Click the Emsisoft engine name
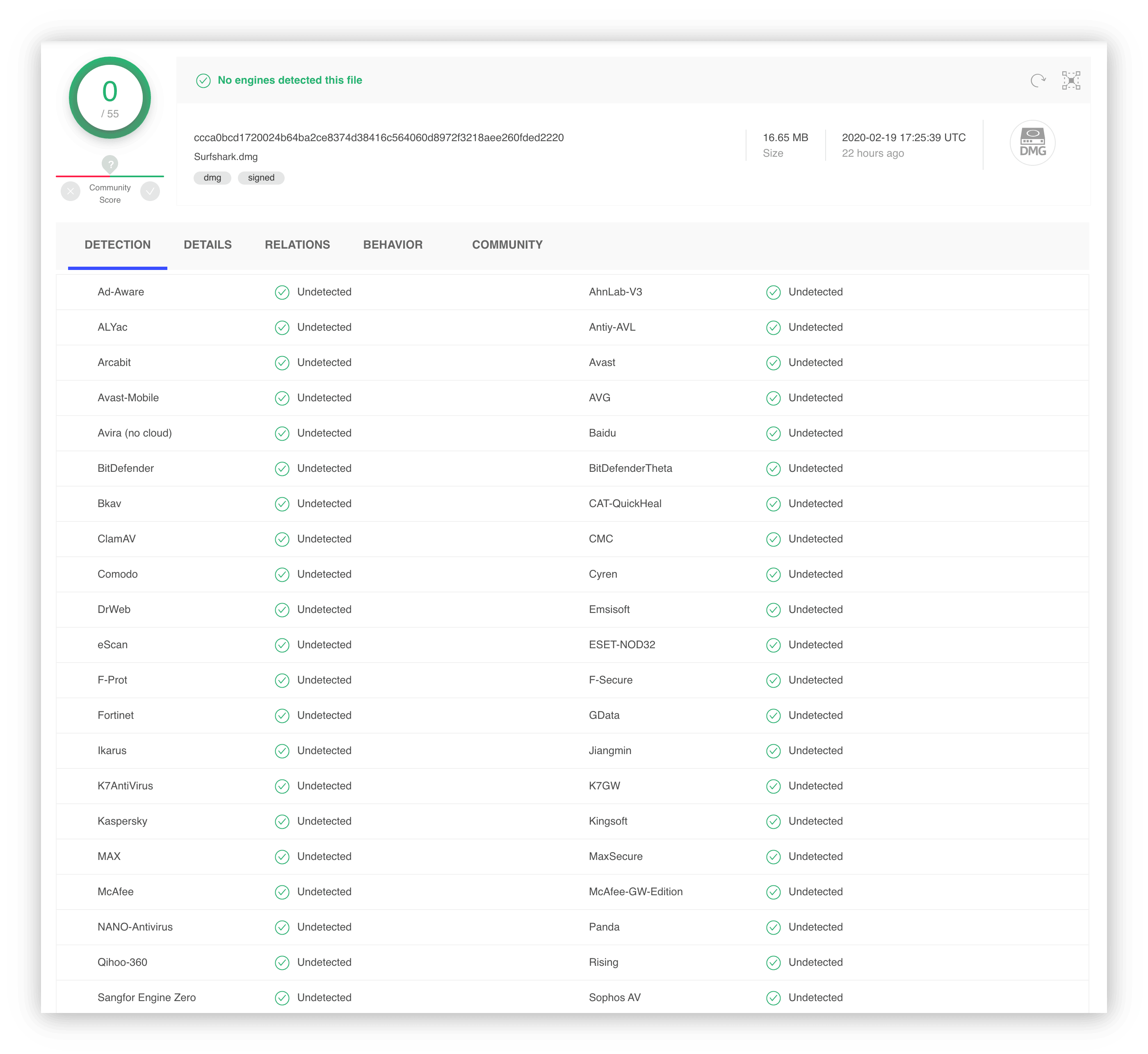This screenshot has height=1054, width=1148. pos(609,610)
